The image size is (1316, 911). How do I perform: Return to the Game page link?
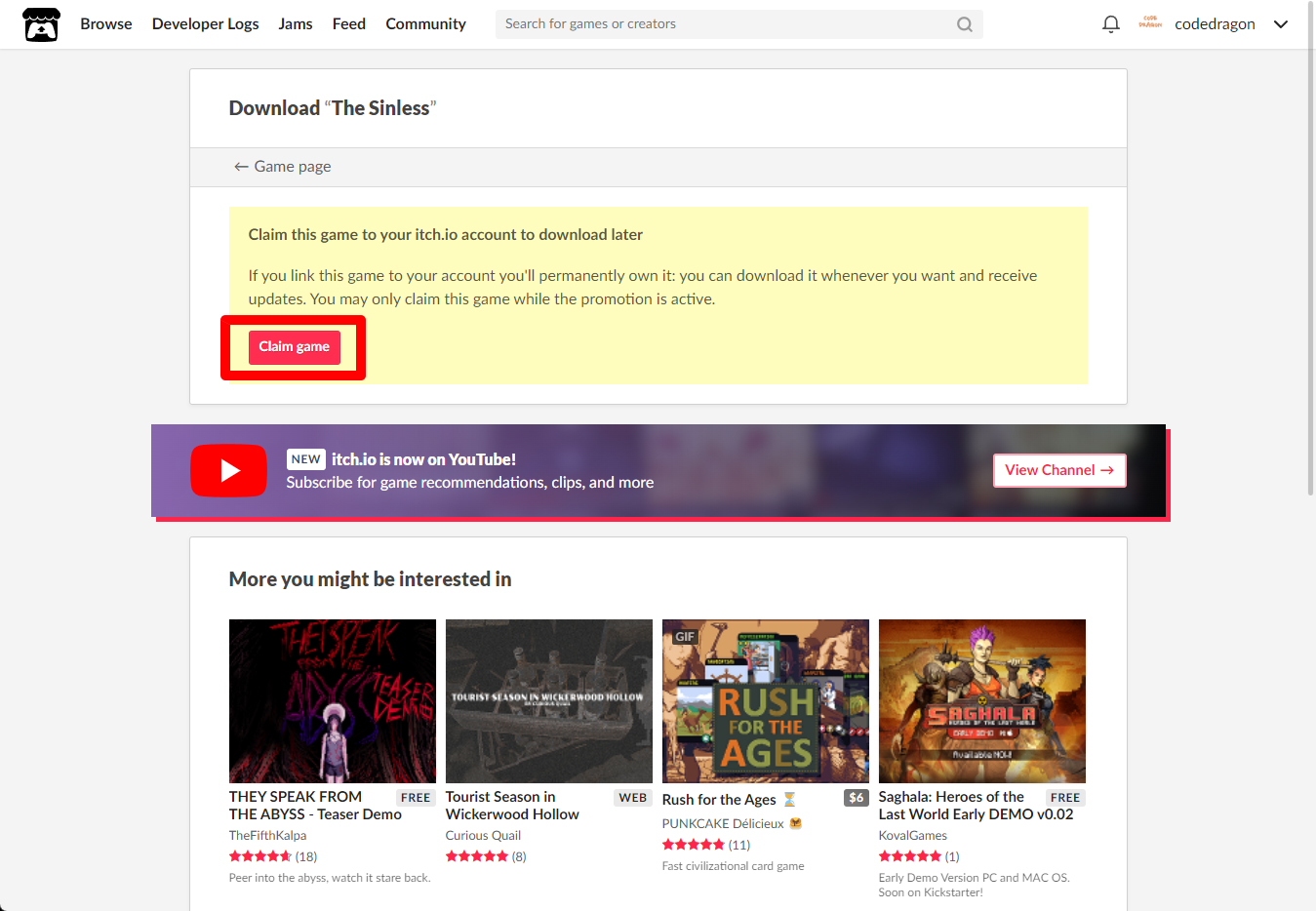[x=282, y=167]
